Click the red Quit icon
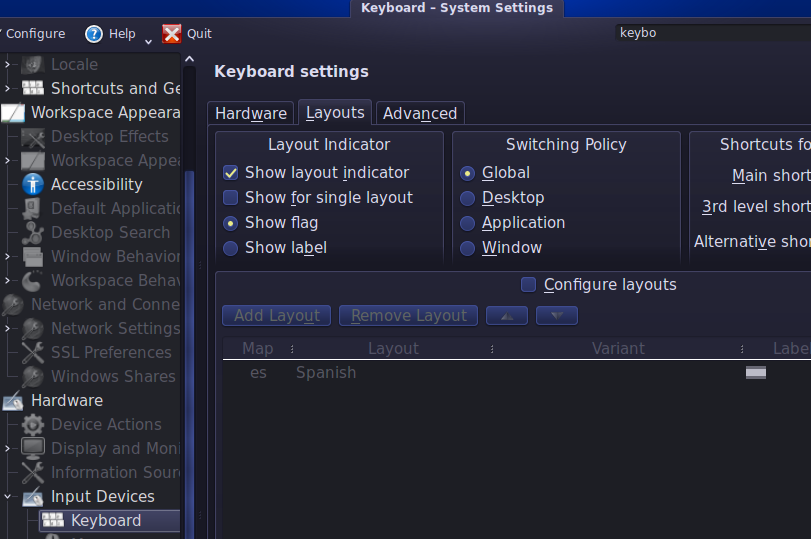This screenshot has width=811, height=539. (x=172, y=34)
